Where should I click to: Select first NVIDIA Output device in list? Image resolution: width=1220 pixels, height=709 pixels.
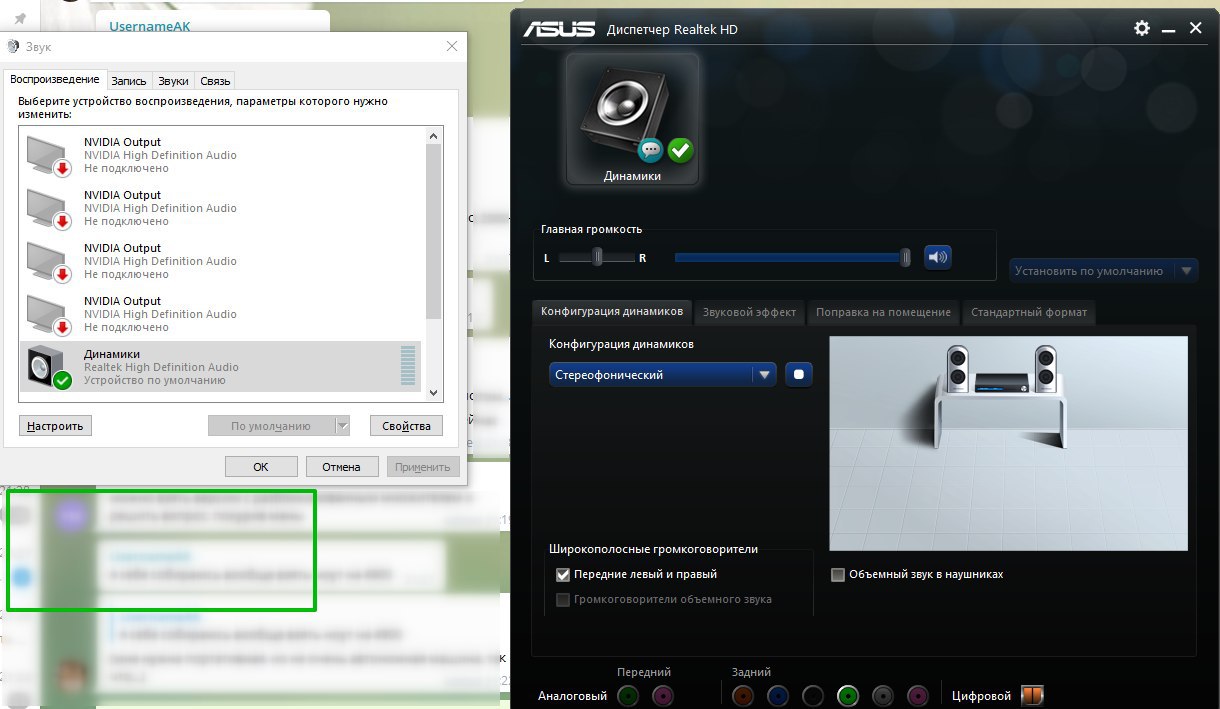coord(221,155)
